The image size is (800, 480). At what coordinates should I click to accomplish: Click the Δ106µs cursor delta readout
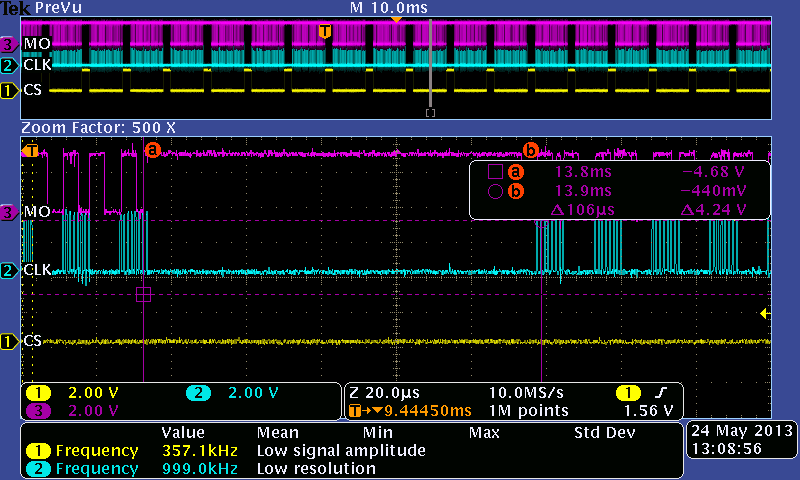tap(583, 210)
